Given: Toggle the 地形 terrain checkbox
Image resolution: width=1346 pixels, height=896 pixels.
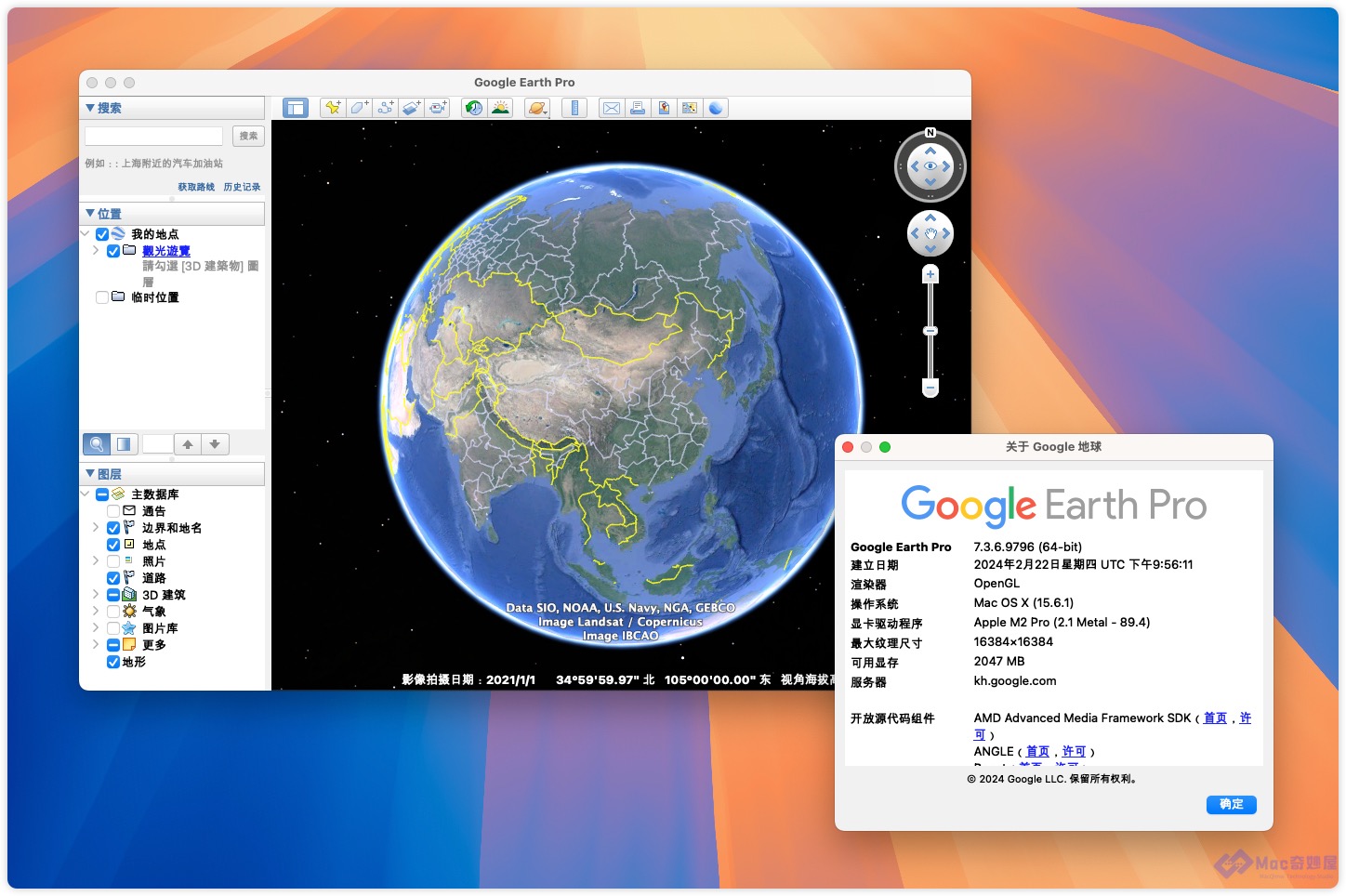Looking at the screenshot, I should click(113, 662).
